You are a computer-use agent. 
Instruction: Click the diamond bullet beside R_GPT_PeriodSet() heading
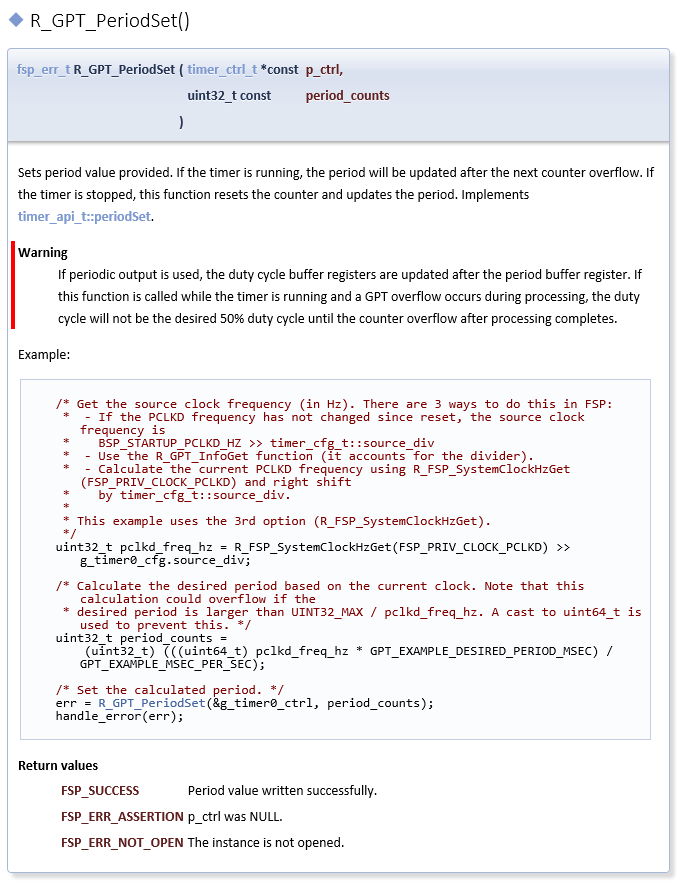click(x=16, y=20)
